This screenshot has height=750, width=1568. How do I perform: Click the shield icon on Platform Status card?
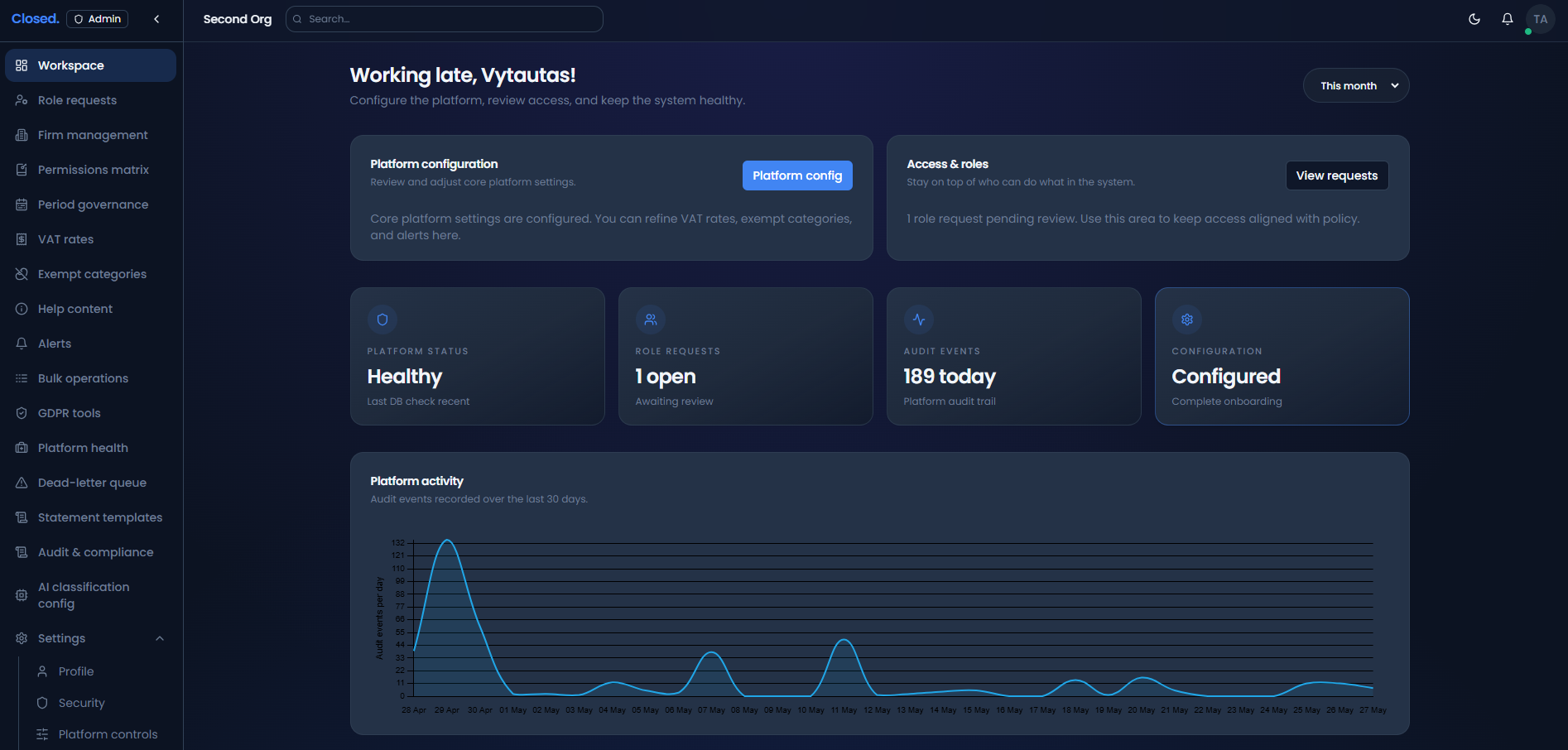pos(382,320)
